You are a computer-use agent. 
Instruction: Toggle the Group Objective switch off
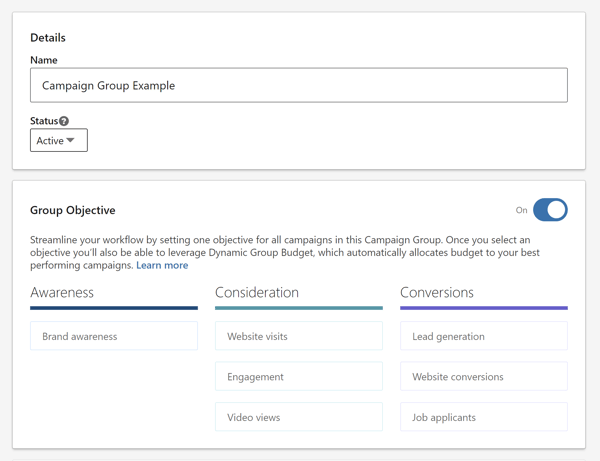(x=550, y=210)
